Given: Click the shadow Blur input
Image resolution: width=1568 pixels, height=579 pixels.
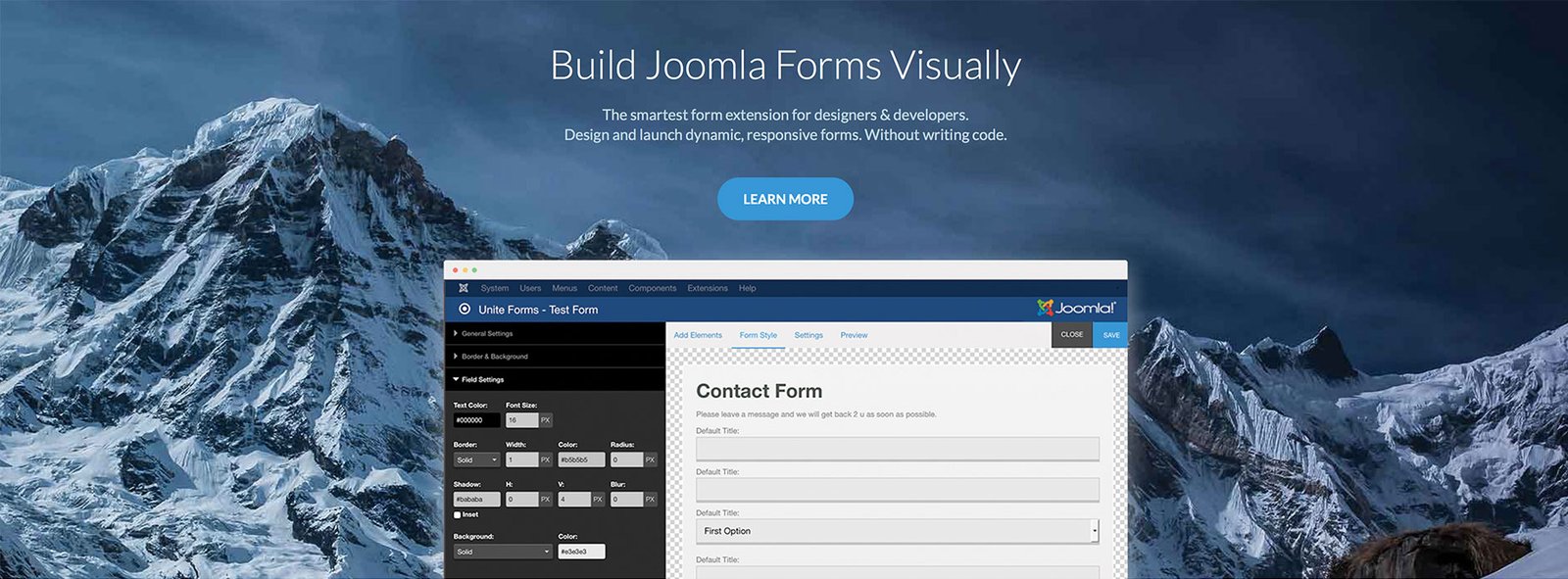Looking at the screenshot, I should click(x=626, y=500).
